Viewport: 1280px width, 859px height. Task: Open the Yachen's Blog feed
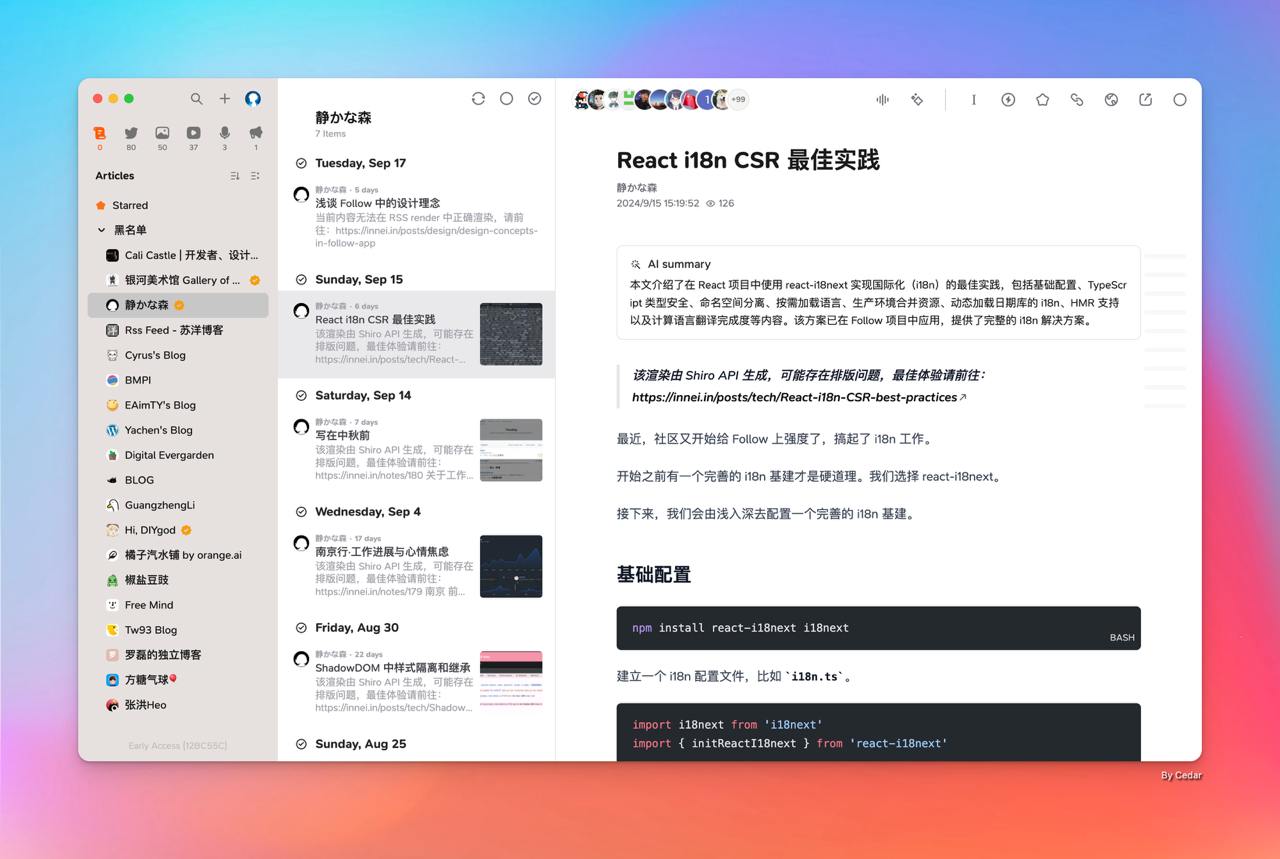coord(178,430)
